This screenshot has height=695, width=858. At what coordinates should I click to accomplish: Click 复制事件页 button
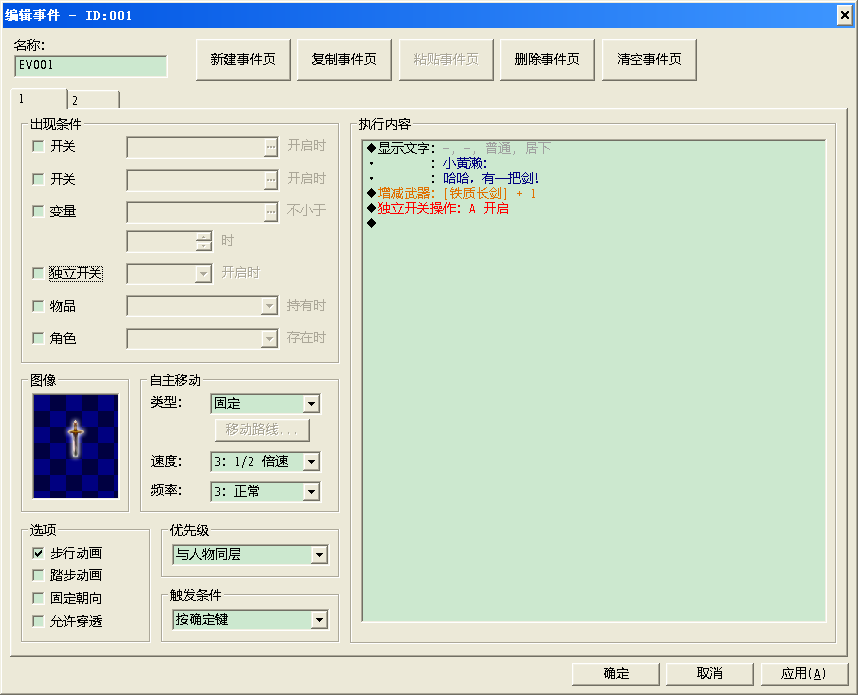(344, 60)
